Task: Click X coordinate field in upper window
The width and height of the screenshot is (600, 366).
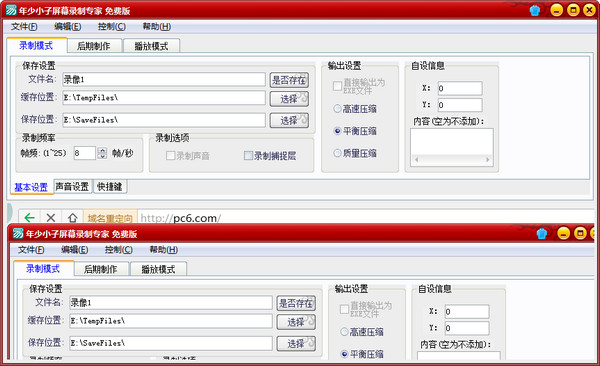Action: point(460,88)
